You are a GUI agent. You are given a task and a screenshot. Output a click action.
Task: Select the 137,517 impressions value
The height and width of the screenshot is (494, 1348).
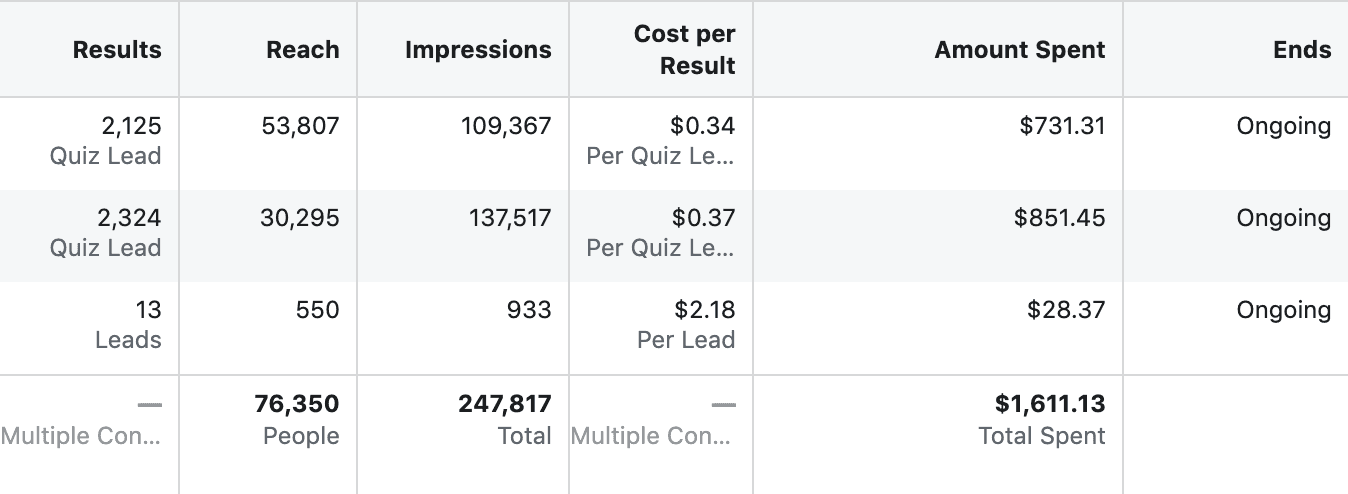pyautogui.click(x=510, y=218)
